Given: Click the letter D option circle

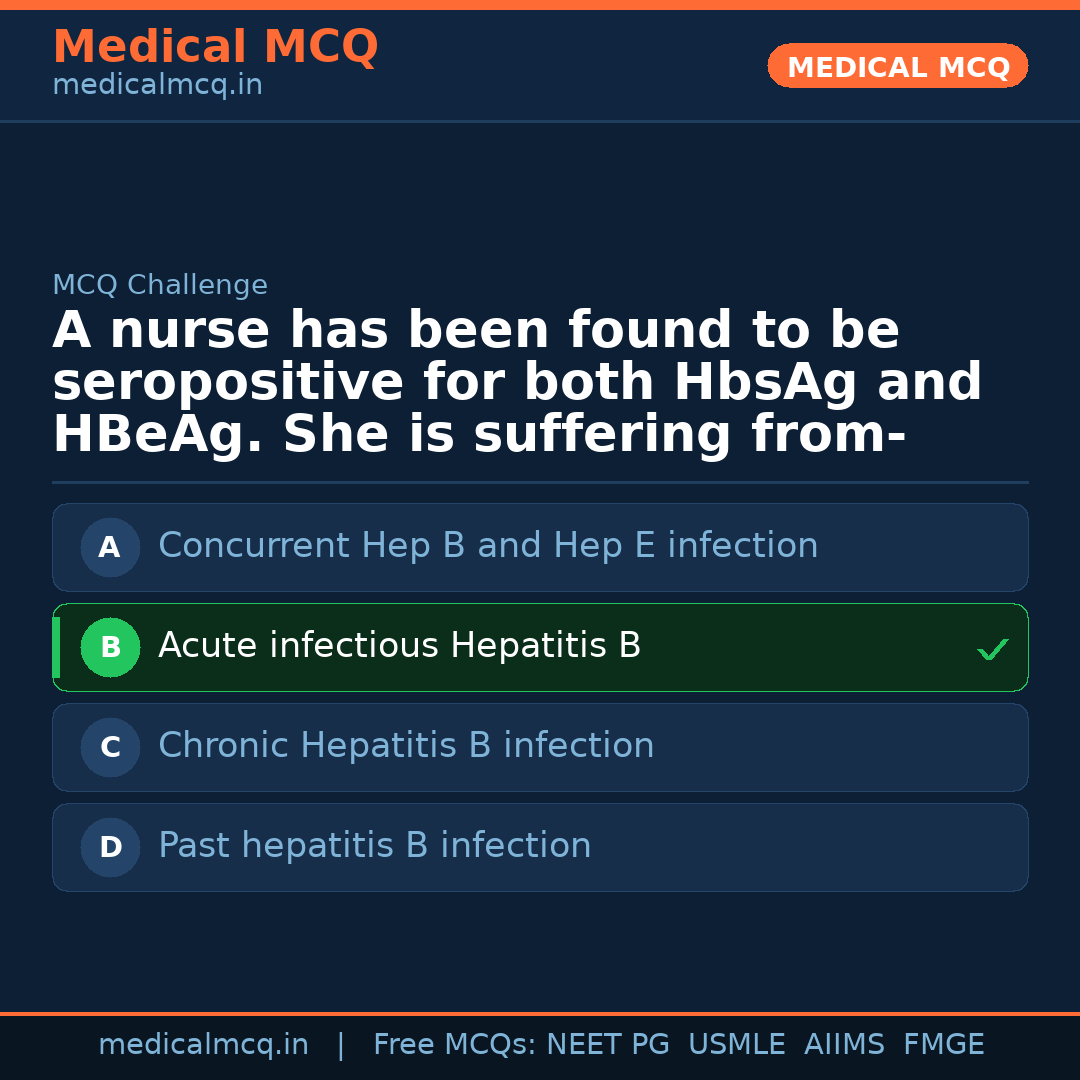Looking at the screenshot, I should tap(110, 847).
